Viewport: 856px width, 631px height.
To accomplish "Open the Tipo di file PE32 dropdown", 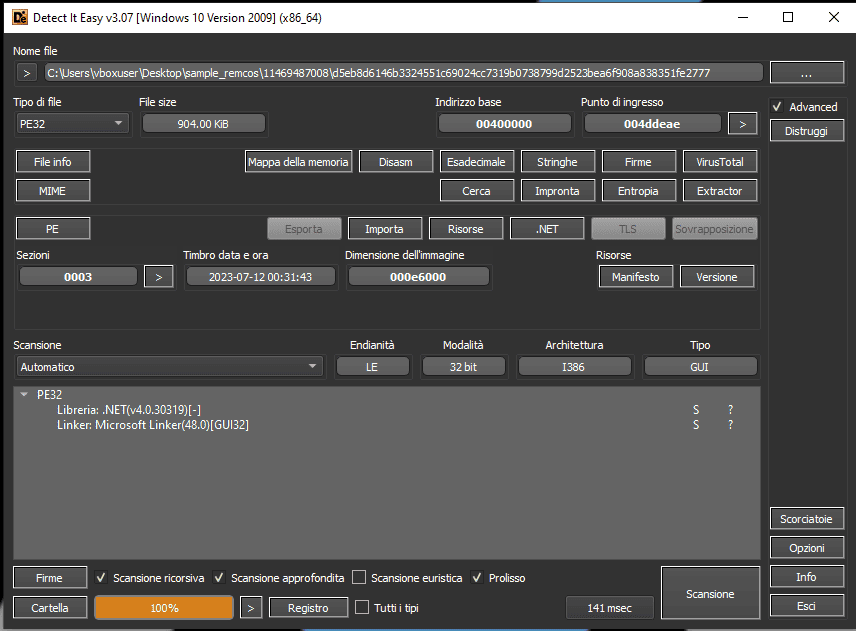I will (x=72, y=124).
